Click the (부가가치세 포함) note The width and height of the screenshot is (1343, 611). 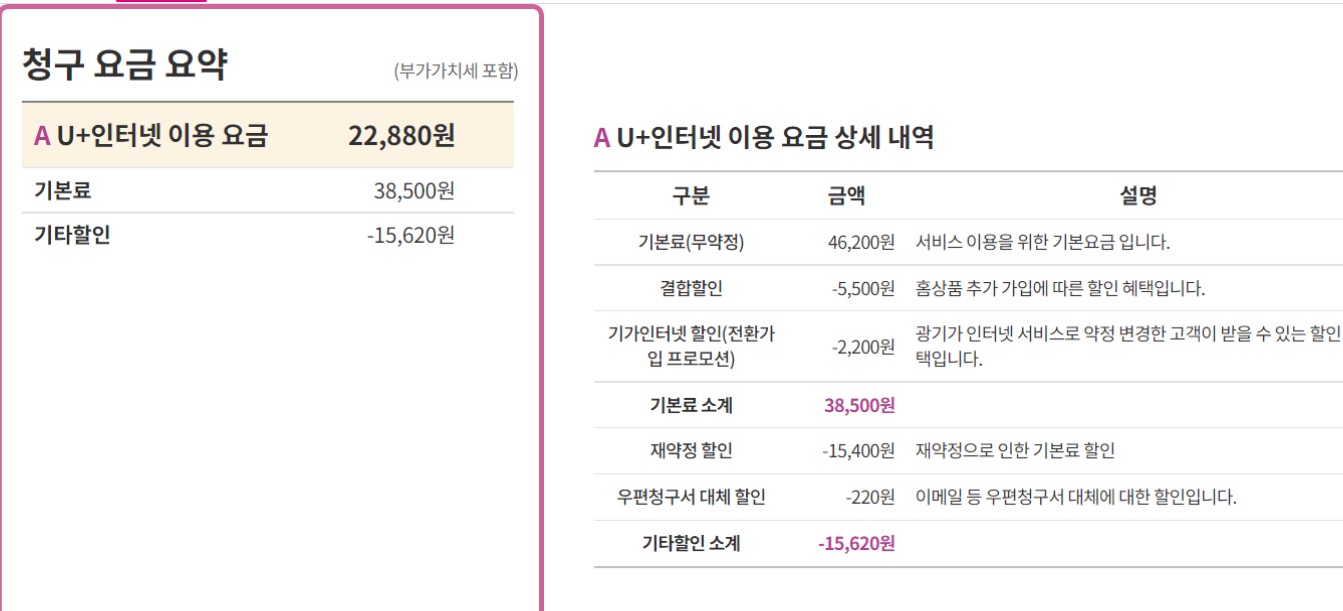[x=455, y=71]
